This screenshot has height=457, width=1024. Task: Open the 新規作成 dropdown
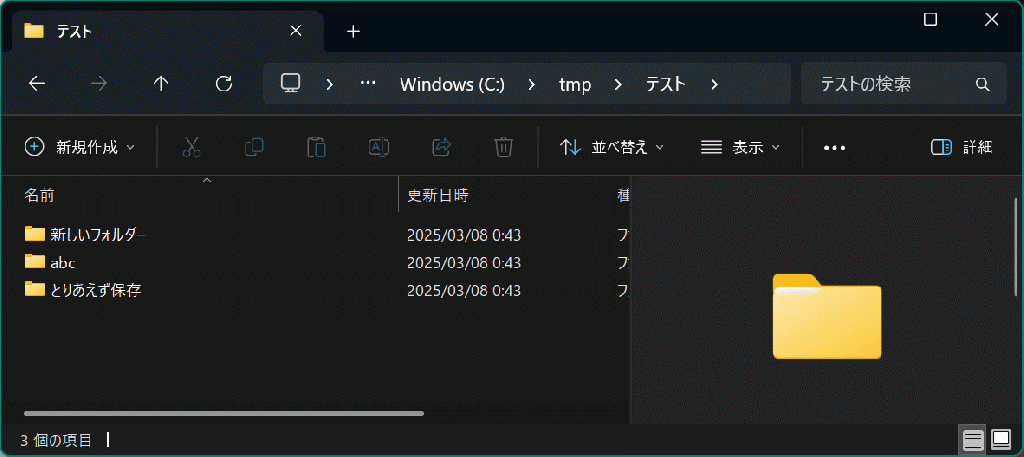(x=79, y=147)
